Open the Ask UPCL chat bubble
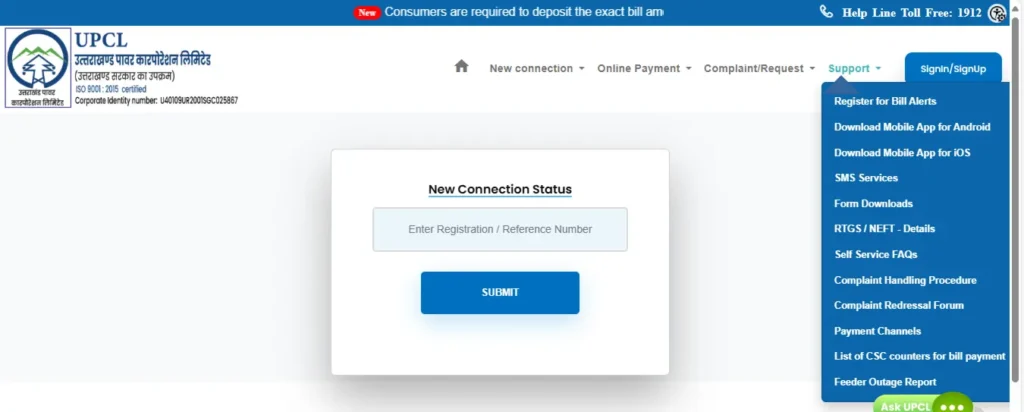This screenshot has height=412, width=1024. click(923, 405)
